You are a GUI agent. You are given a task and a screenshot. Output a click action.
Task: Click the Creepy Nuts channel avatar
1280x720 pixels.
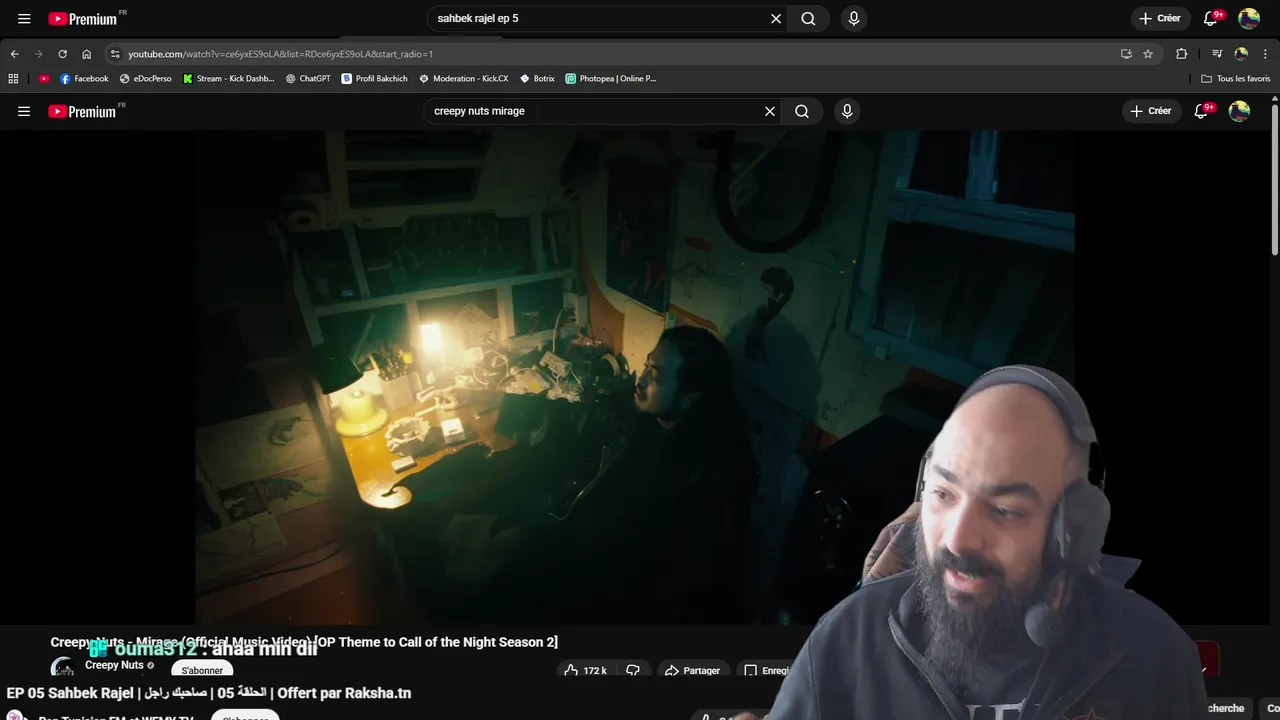(63, 668)
